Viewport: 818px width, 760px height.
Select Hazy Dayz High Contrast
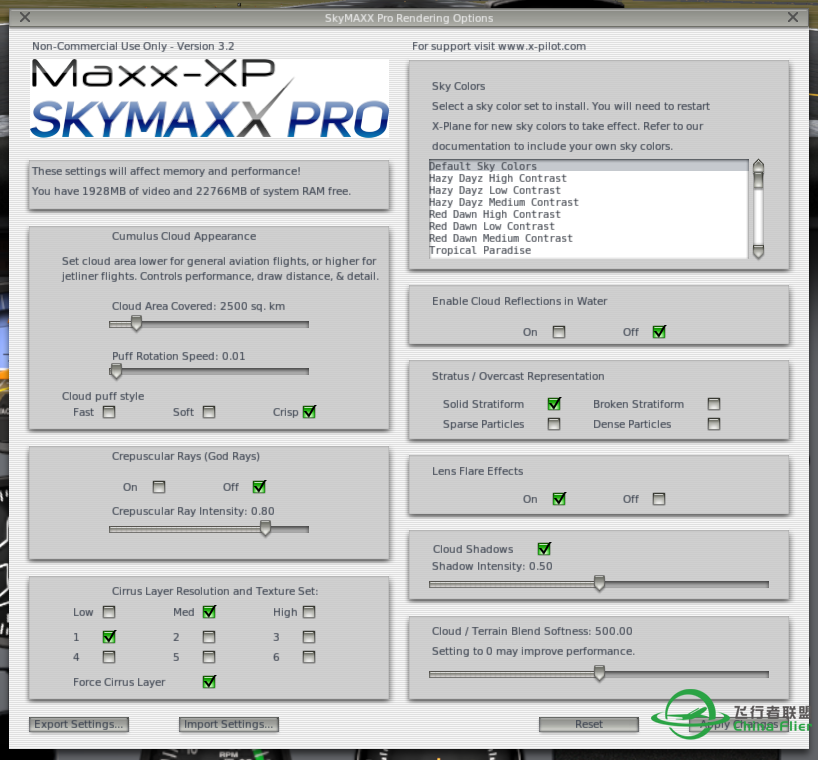(x=588, y=178)
